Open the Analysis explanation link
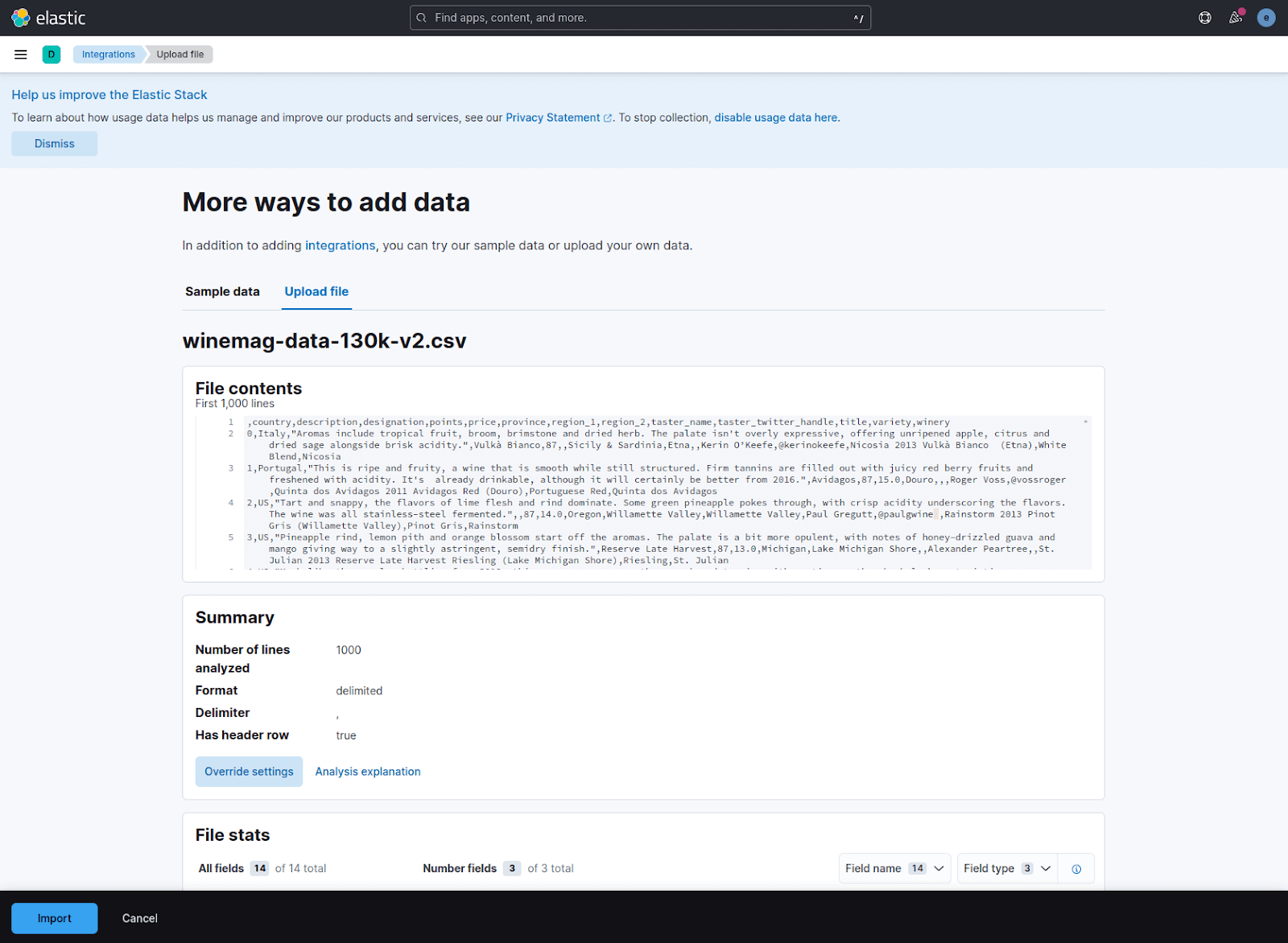 tap(368, 772)
